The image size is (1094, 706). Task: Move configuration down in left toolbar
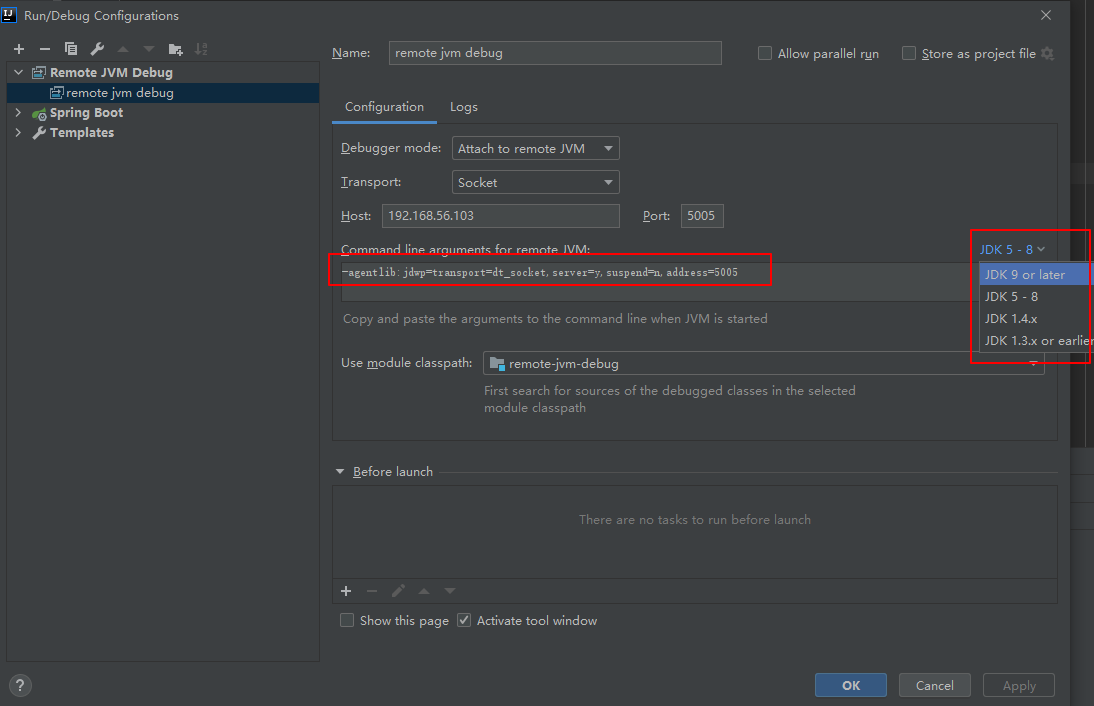[149, 49]
